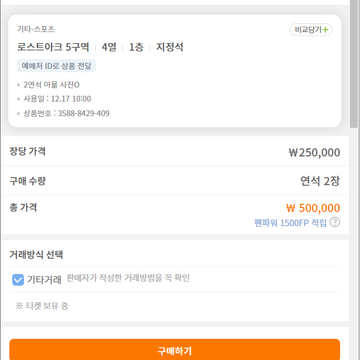Click the green plus icon in 비교담기

click(325, 30)
